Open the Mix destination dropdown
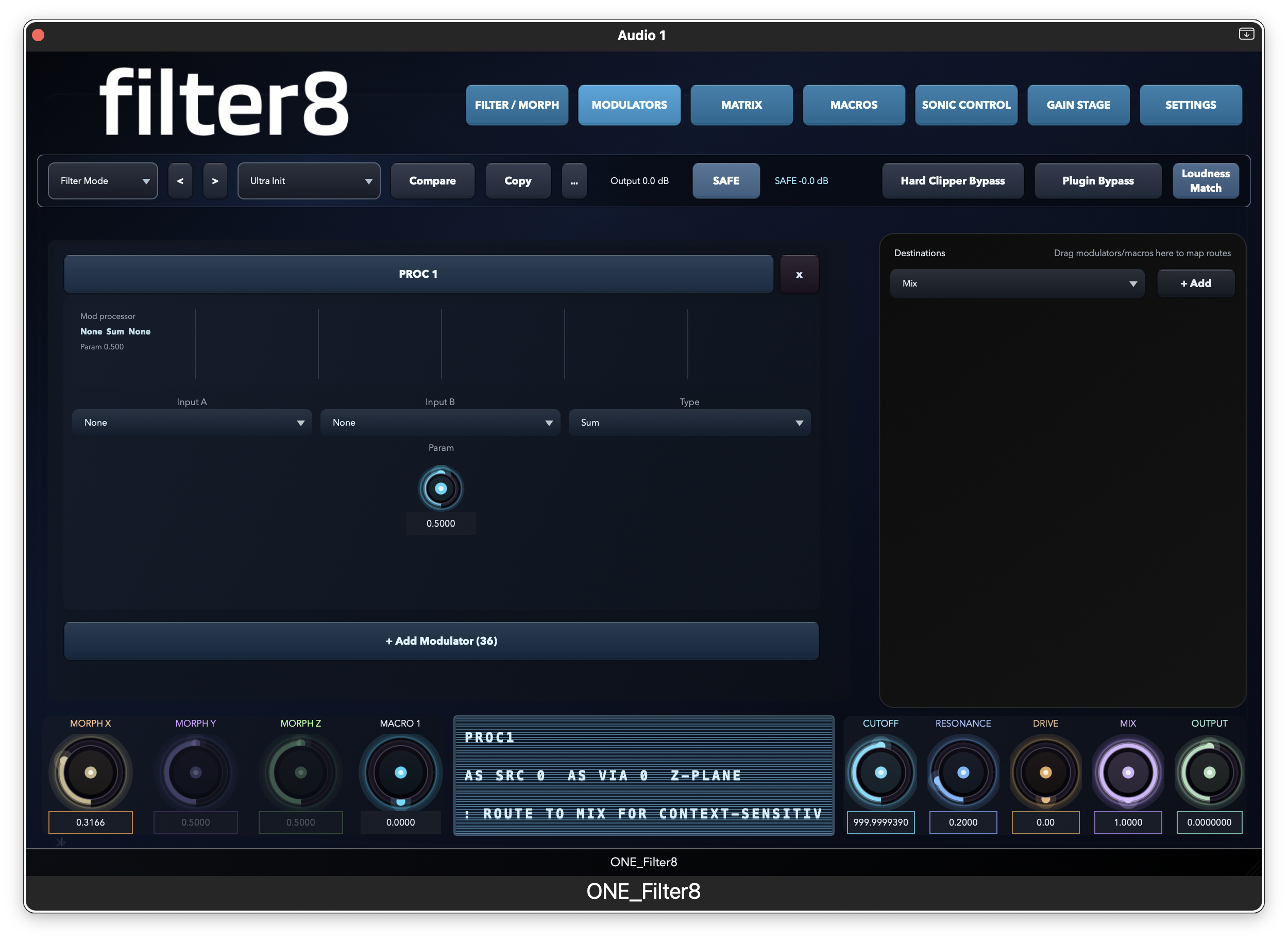This screenshot has width=1288, height=941. click(x=1017, y=283)
